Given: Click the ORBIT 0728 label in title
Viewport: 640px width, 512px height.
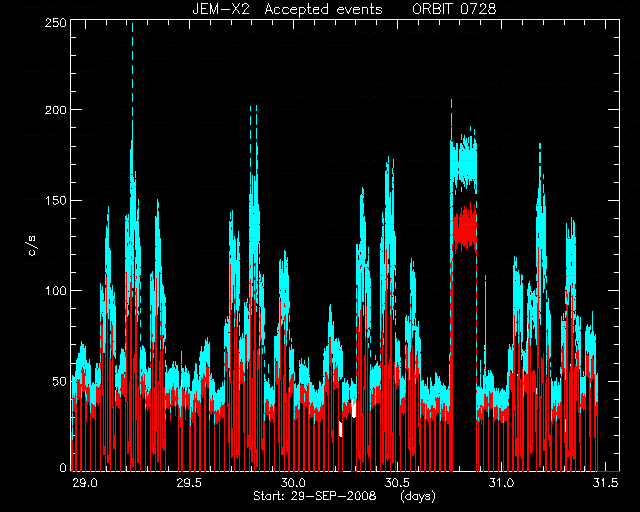Looking at the screenshot, I should 454,9.
